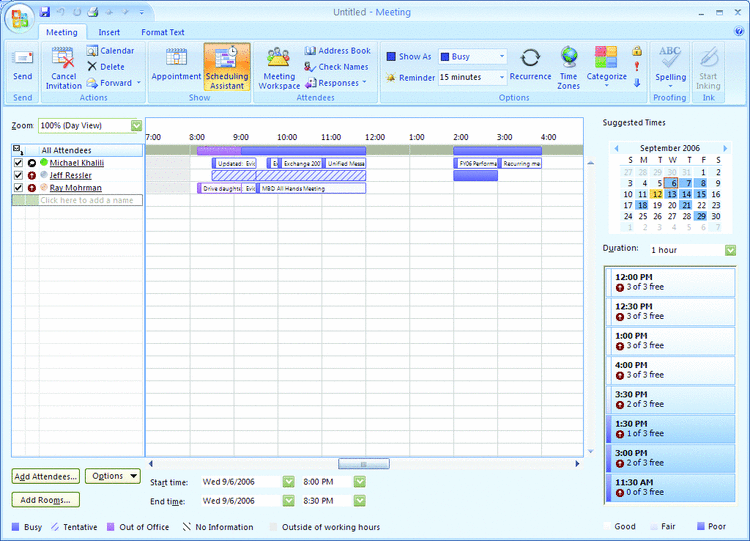Toggle the Ray Mohrman attendee checkbox

click(19, 188)
